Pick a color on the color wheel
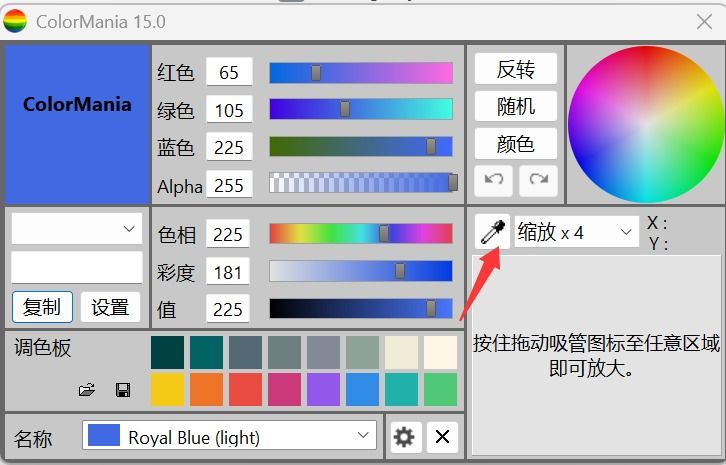The height and width of the screenshot is (465, 726). [x=645, y=124]
